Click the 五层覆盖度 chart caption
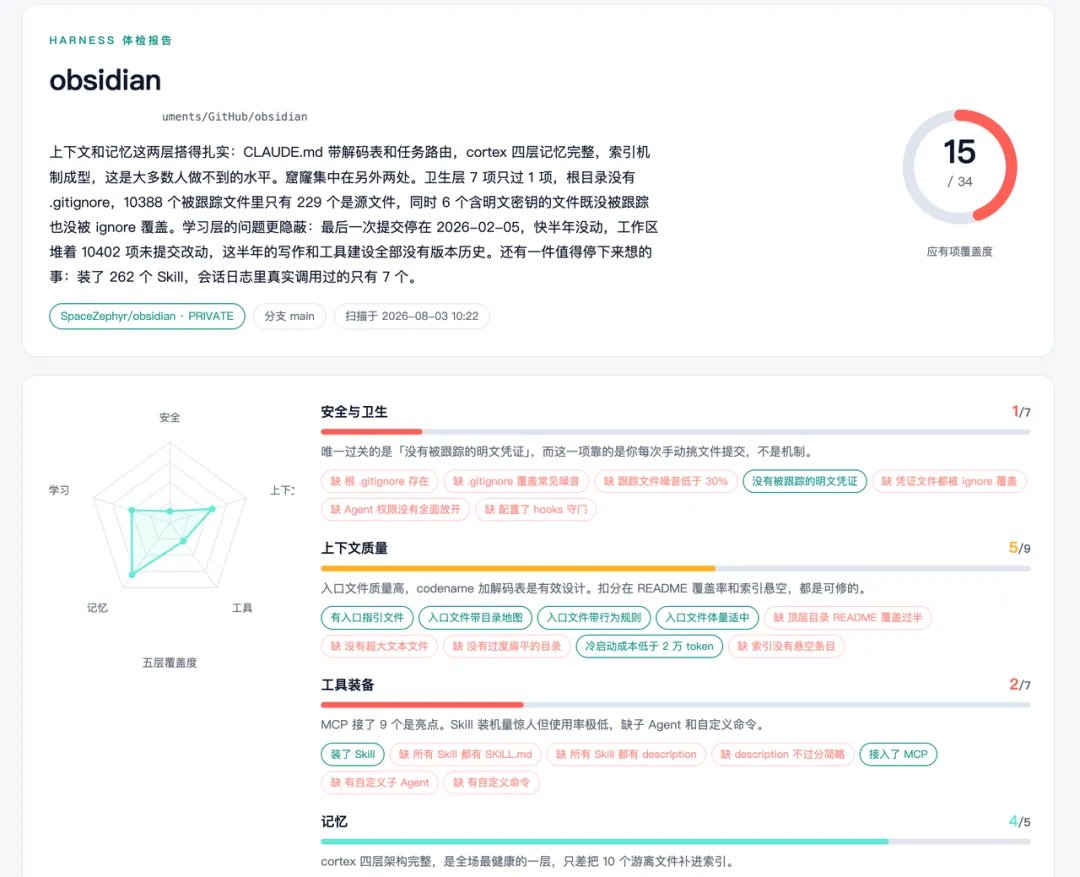 169,663
